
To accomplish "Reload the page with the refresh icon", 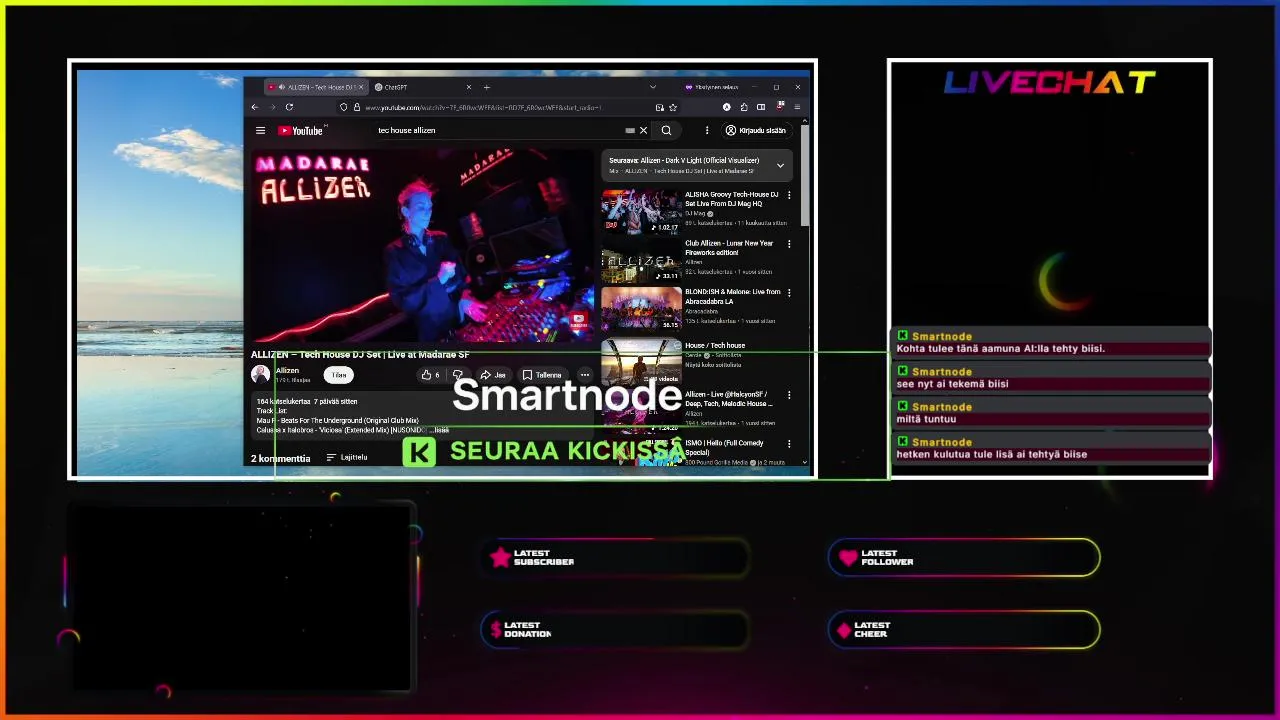I will [x=289, y=107].
